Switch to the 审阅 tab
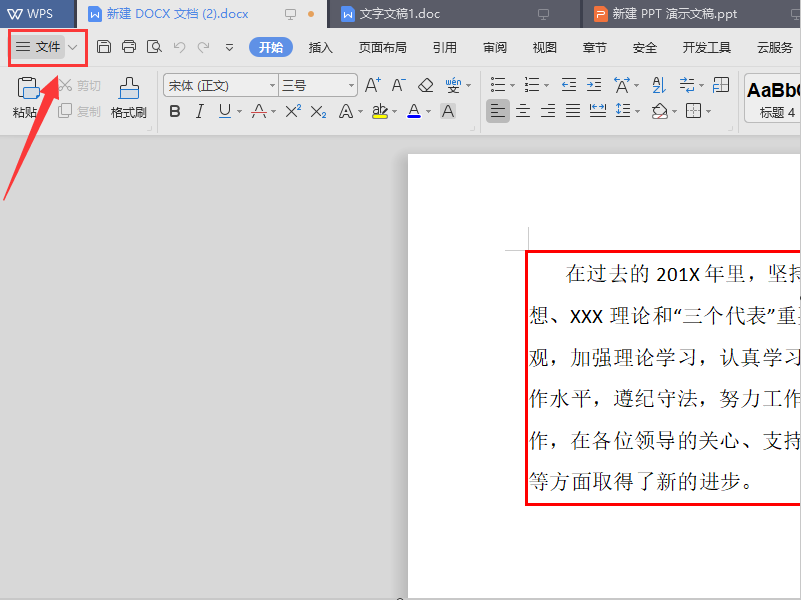Image resolution: width=801 pixels, height=600 pixels. point(494,47)
